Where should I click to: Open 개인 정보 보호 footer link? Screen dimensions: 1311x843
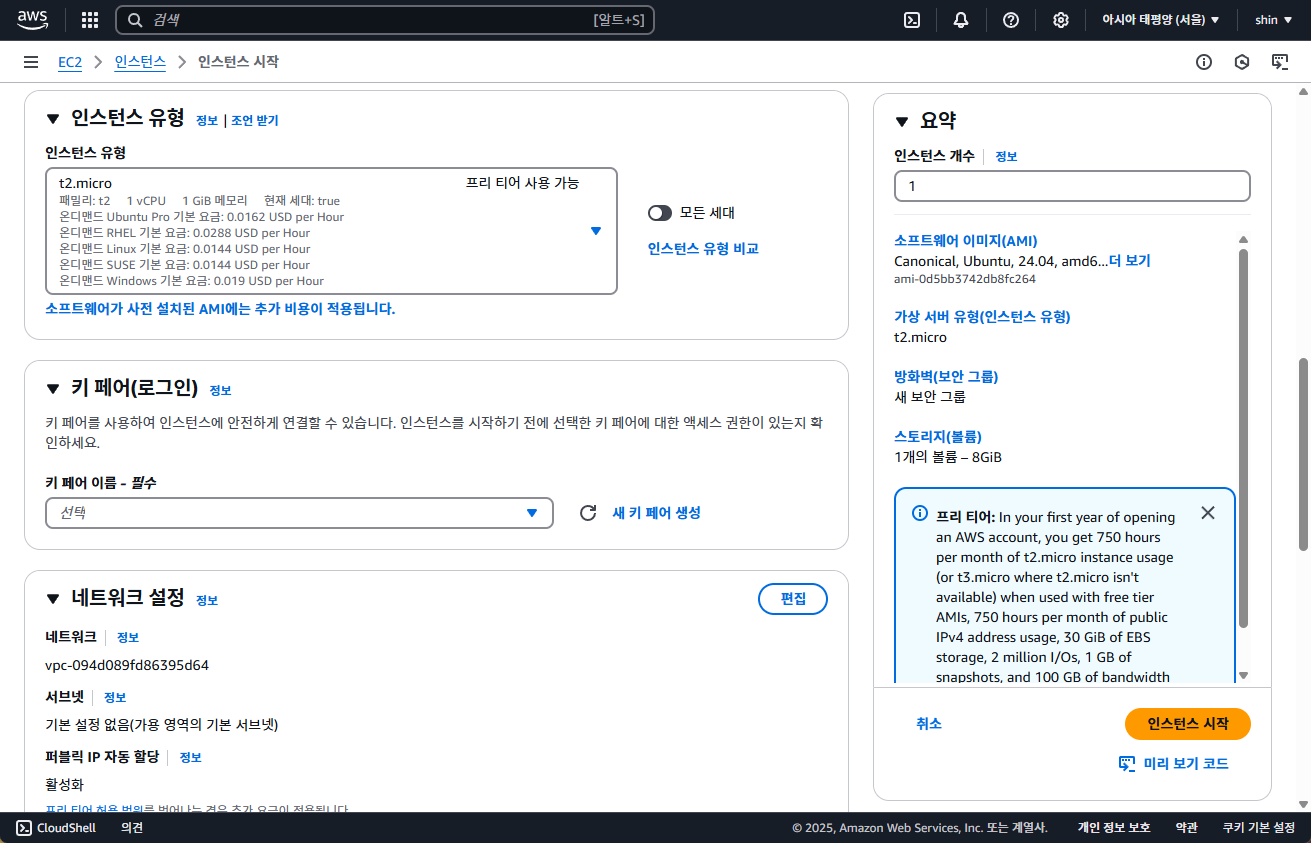[x=1114, y=828]
